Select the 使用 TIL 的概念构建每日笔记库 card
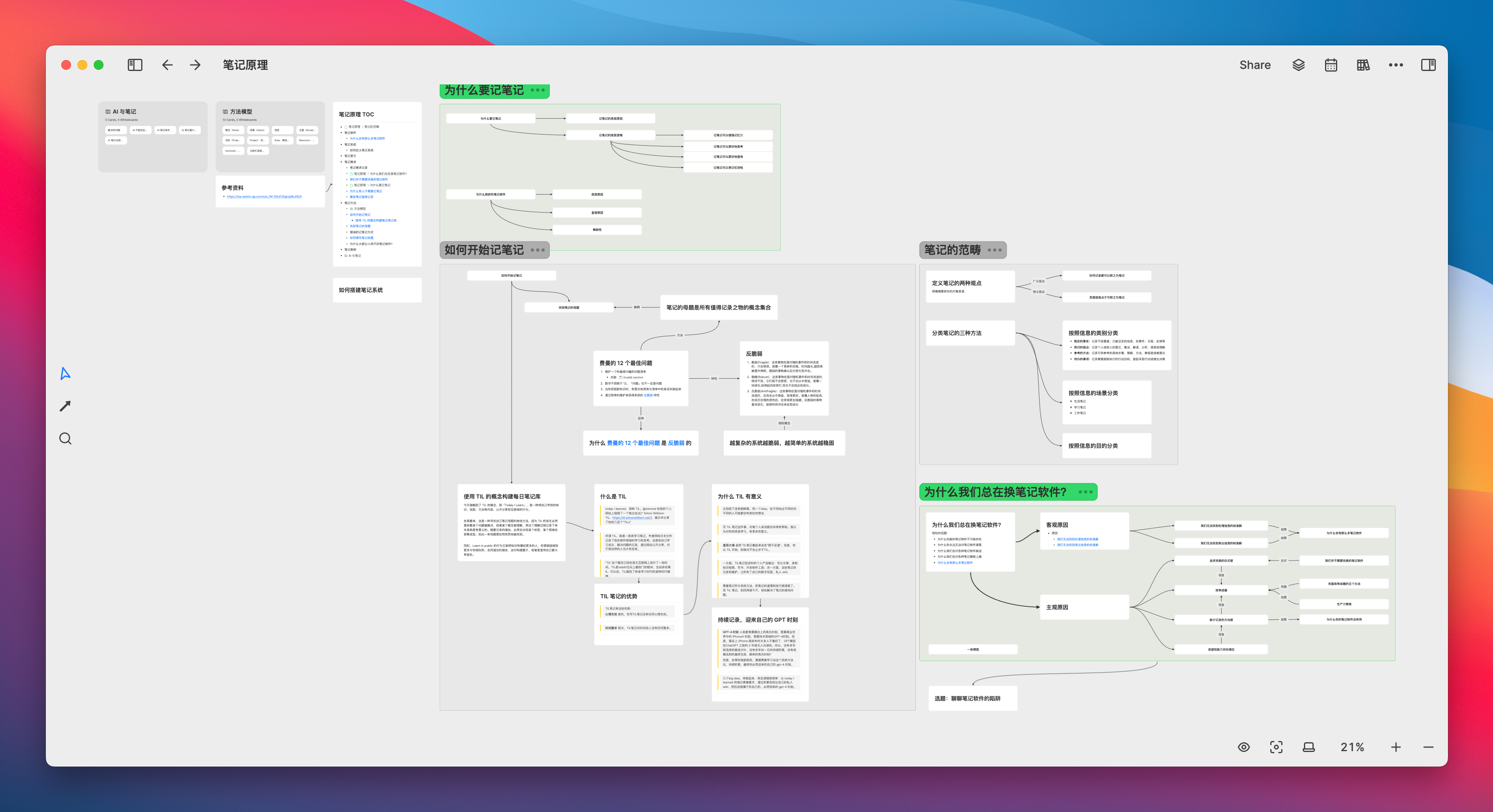 (x=511, y=522)
